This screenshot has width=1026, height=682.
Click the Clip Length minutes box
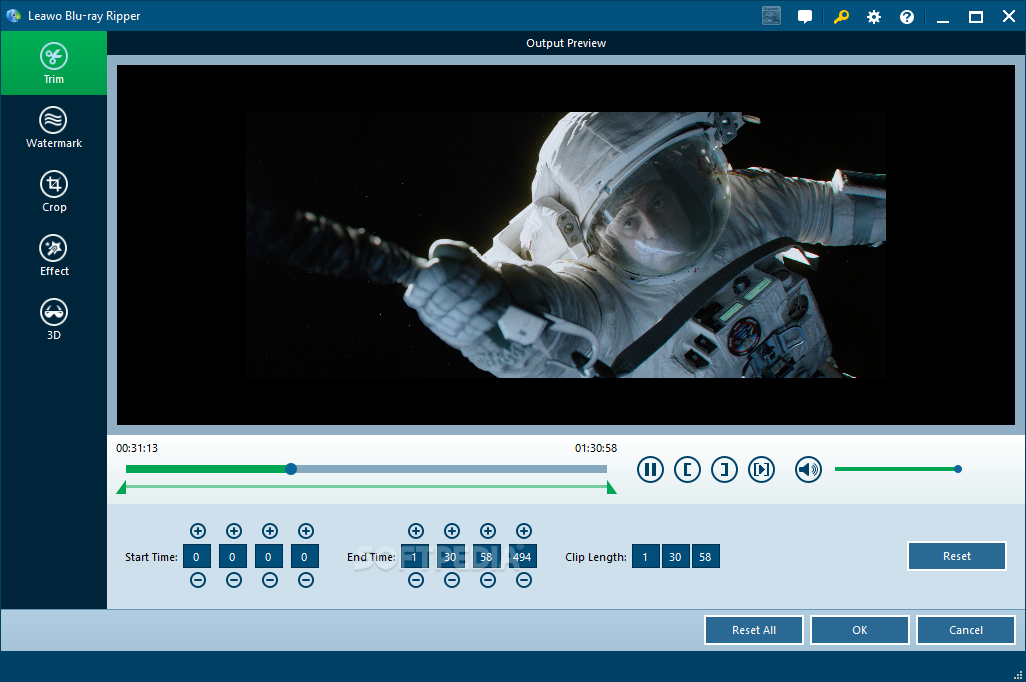(675, 556)
